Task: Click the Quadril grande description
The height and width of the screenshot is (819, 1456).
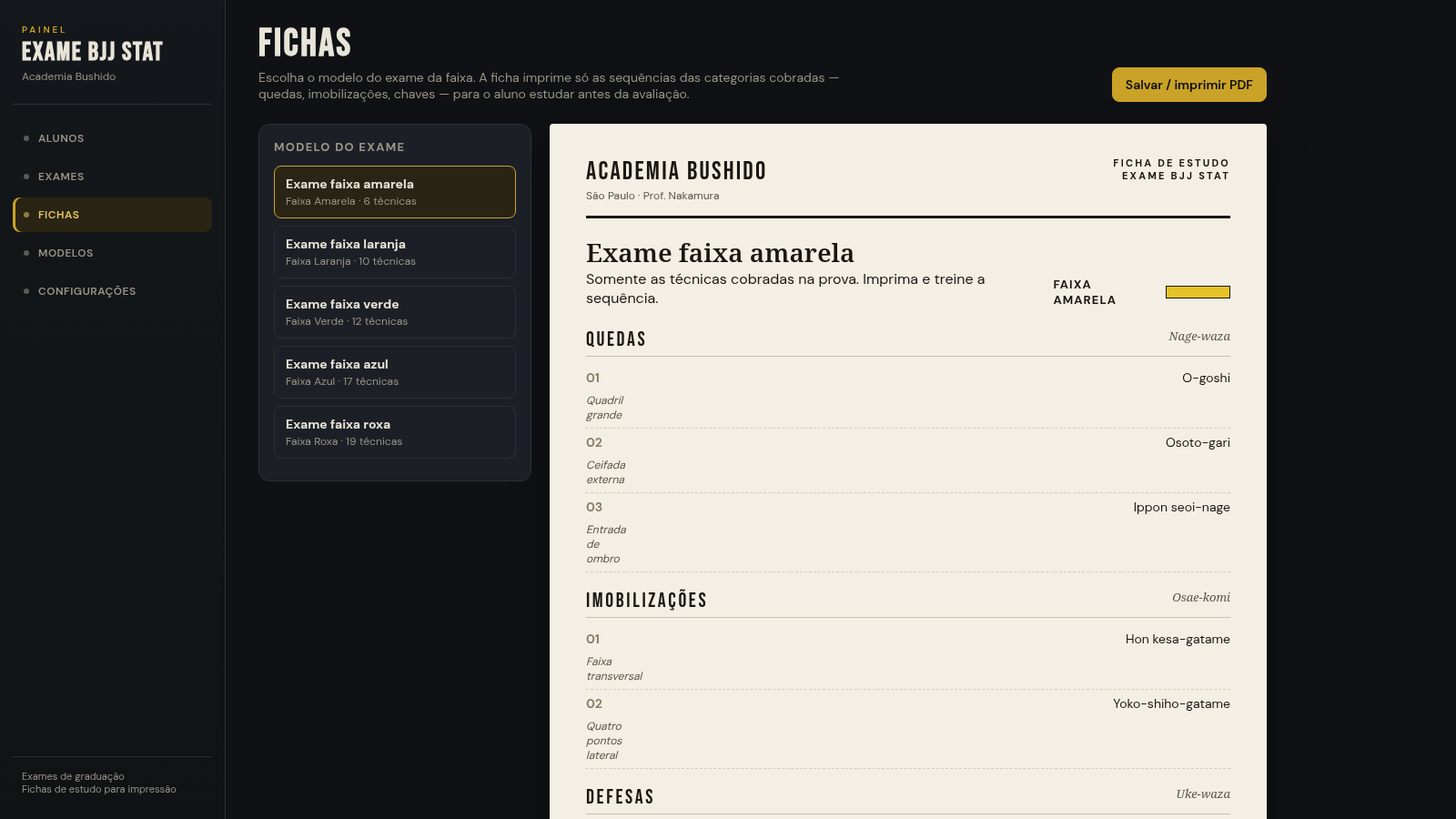Action: 605,408
